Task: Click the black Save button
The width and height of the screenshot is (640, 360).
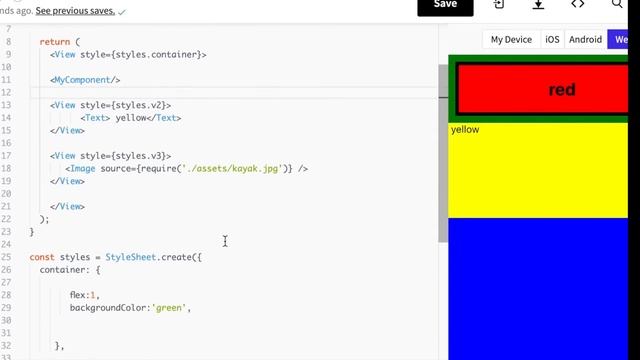Action: click(445, 6)
